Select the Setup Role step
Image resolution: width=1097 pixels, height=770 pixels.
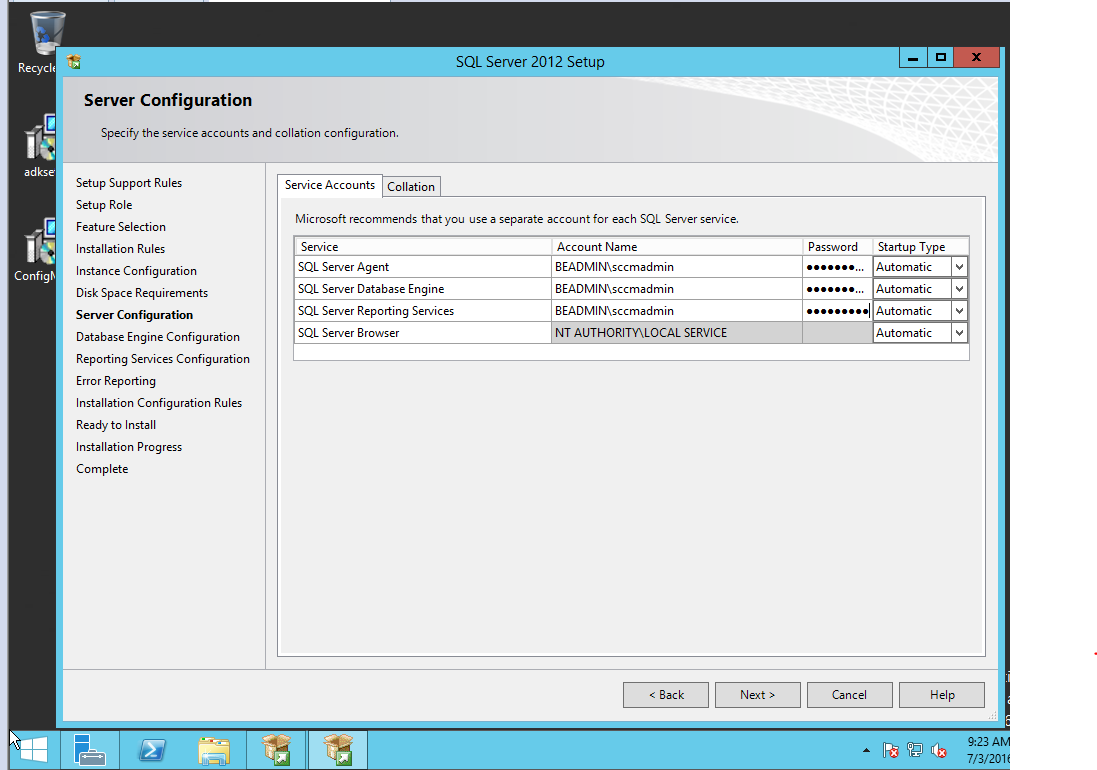pos(104,205)
